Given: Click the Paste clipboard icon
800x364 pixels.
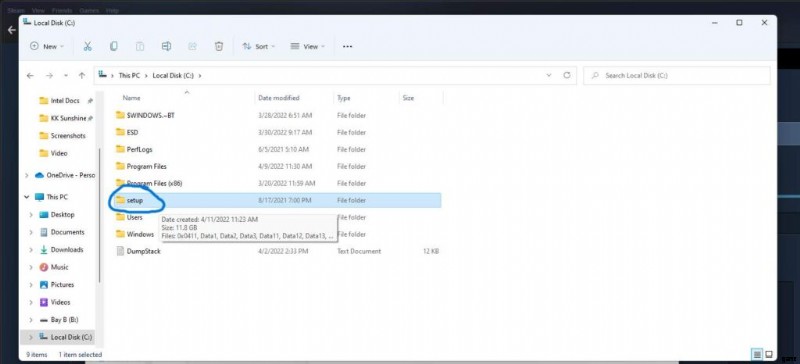Looking at the screenshot, I should (x=140, y=46).
